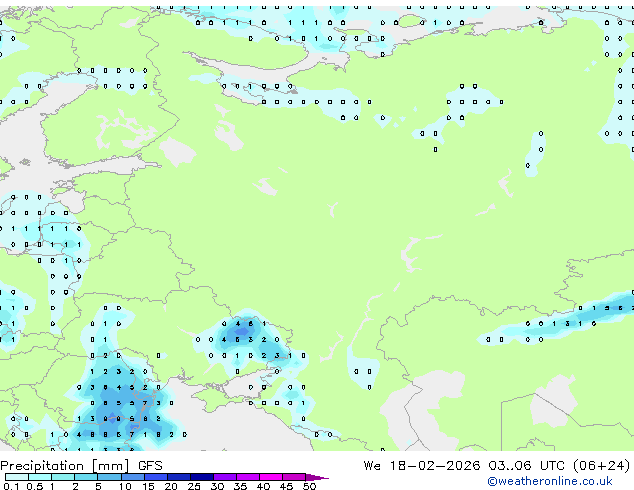Open the weatheronline.co.uk copyright link
Viewport: 634px width, 490px height.
pos(550,481)
